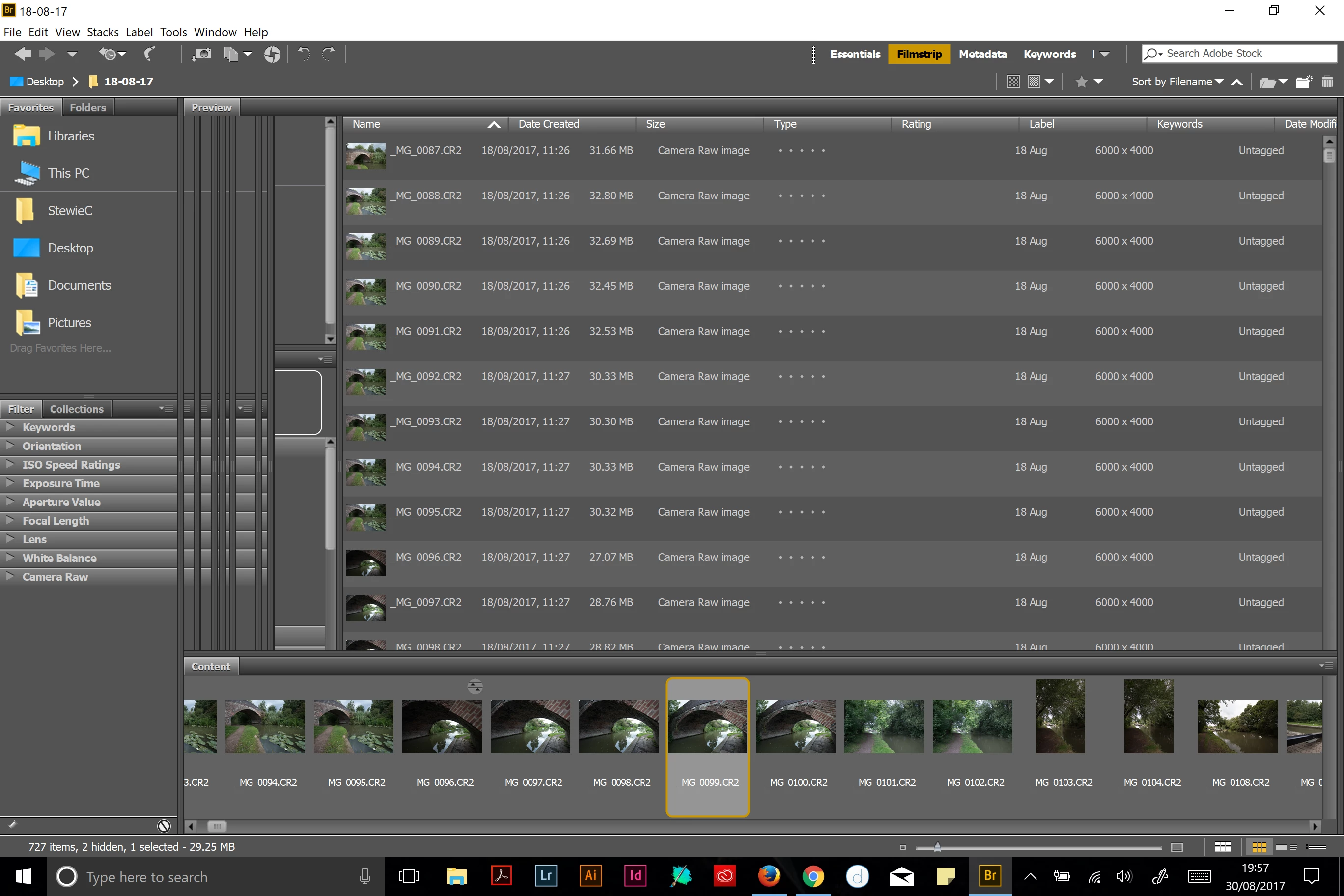
Task: Open Pictures in Favorites panel
Action: 69,322
